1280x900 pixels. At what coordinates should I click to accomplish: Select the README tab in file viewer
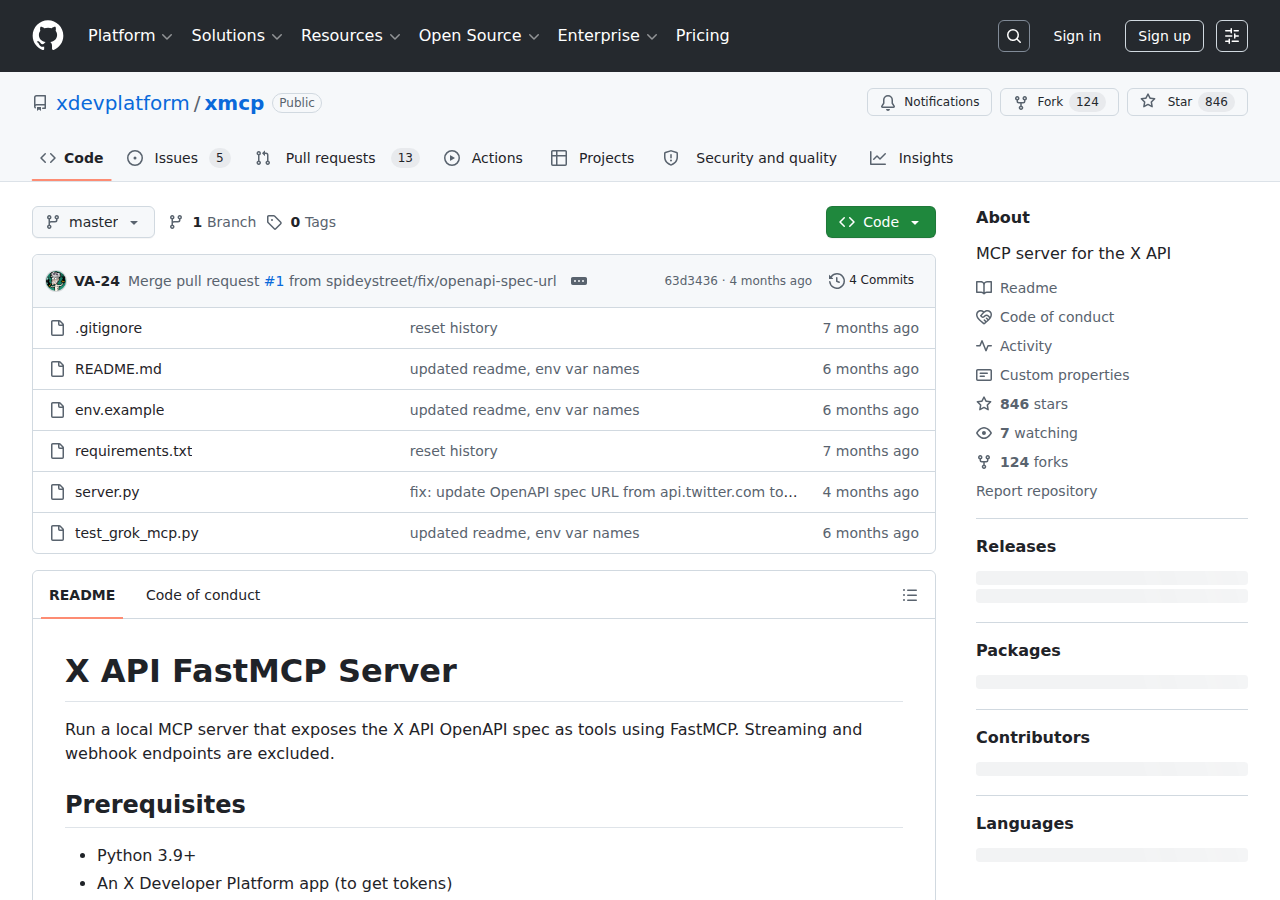(x=82, y=595)
